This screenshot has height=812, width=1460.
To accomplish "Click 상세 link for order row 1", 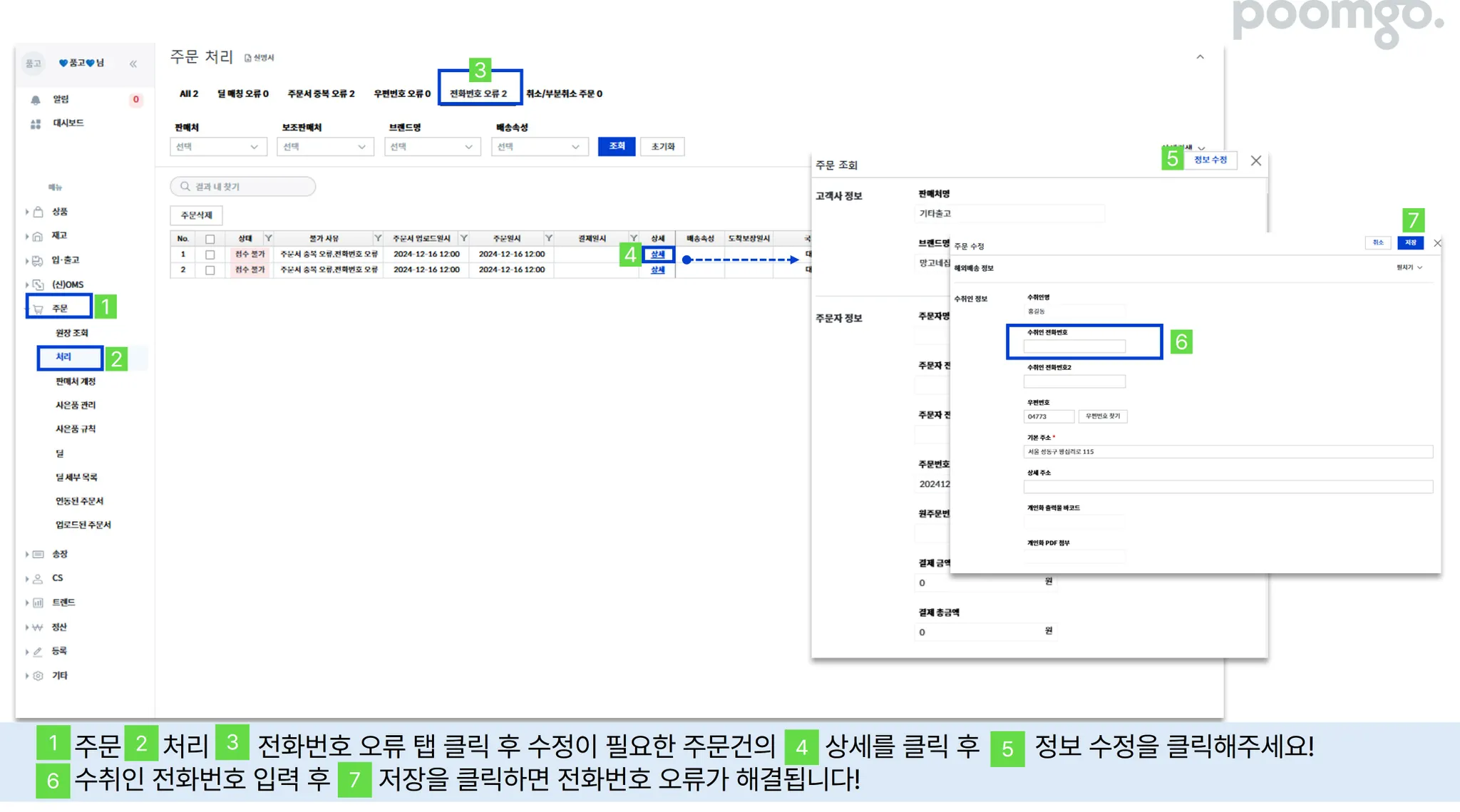I will (658, 255).
